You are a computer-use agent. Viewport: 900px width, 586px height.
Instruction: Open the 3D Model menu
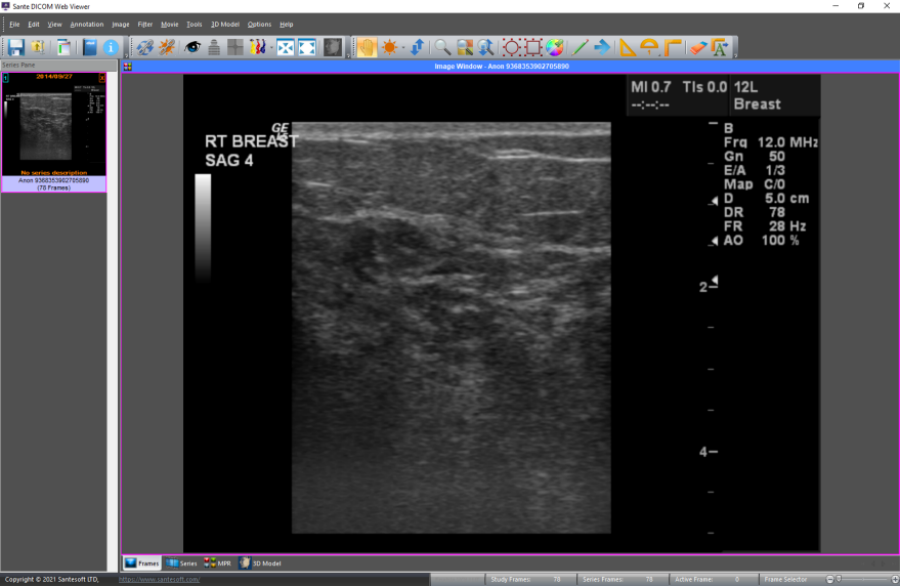coord(225,24)
